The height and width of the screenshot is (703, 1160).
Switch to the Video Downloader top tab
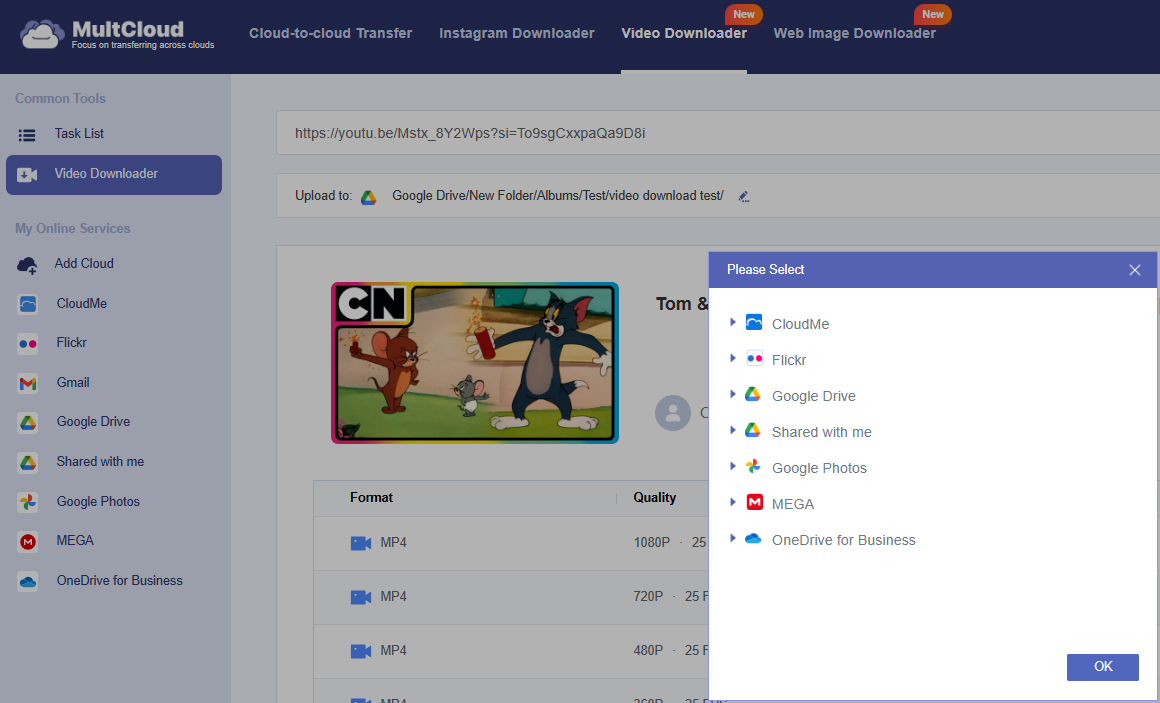point(684,33)
